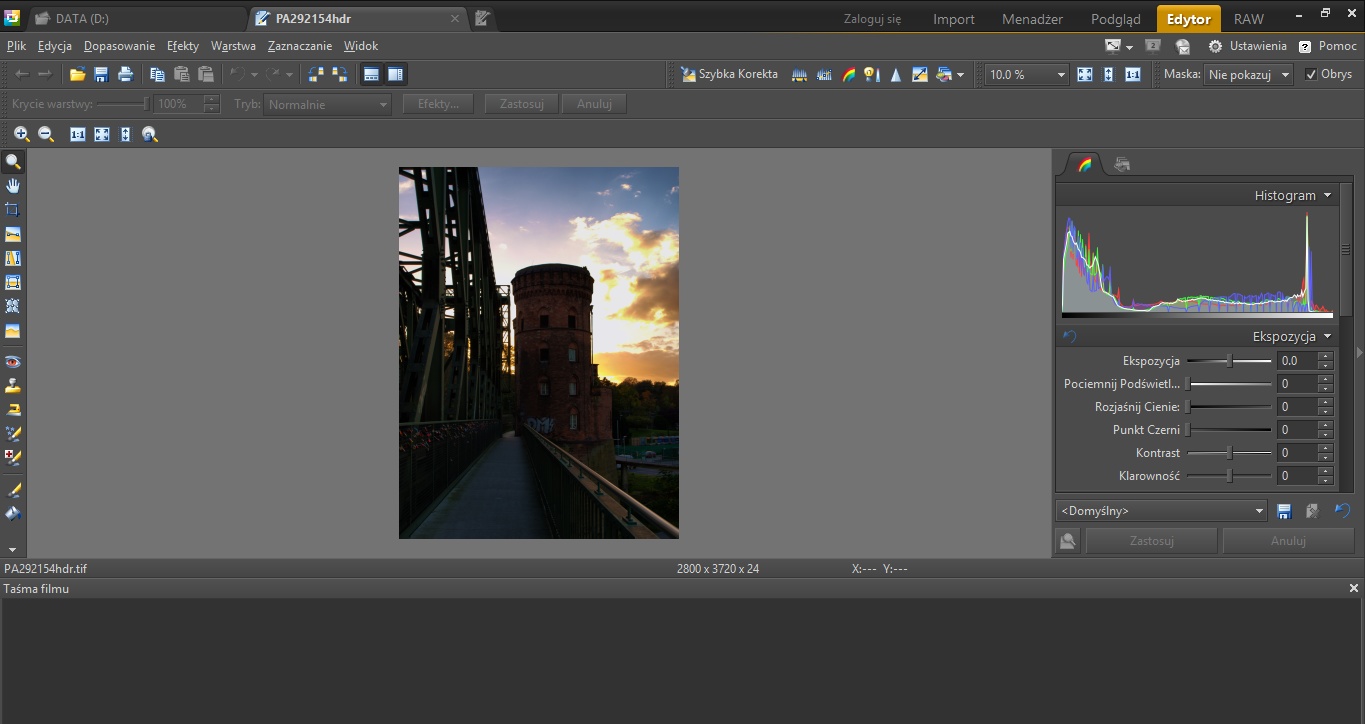1365x724 pixels.
Task: Choose the Red Eye removal tool
Action: [x=13, y=362]
